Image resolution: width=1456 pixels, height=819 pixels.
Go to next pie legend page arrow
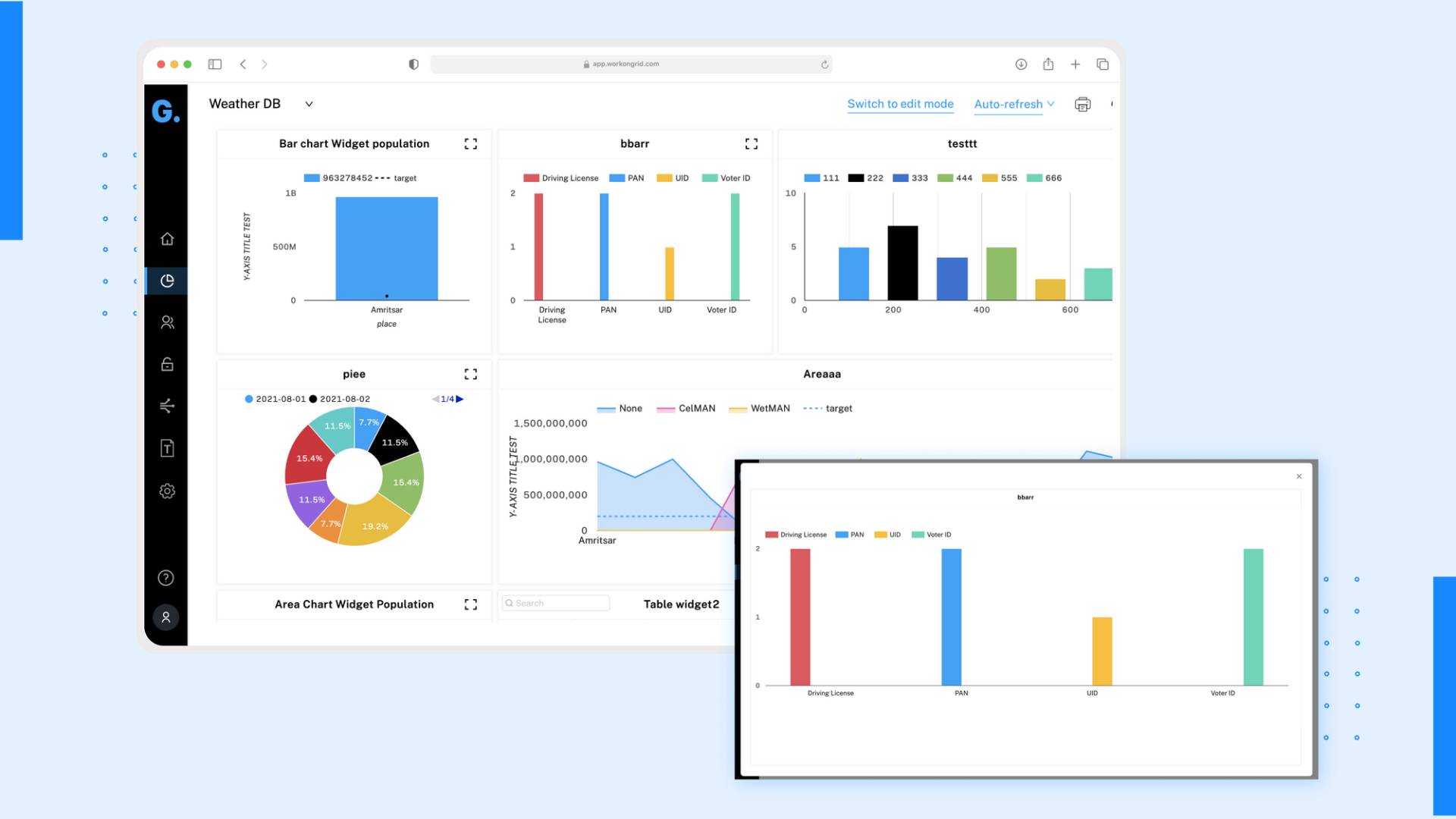(x=460, y=399)
